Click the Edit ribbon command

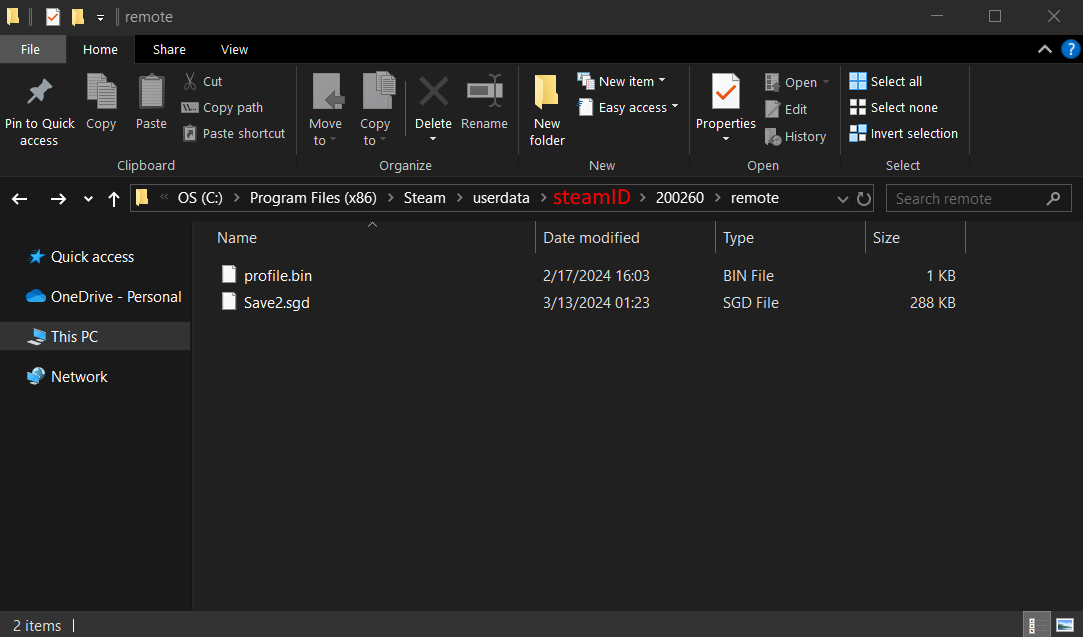(786, 109)
